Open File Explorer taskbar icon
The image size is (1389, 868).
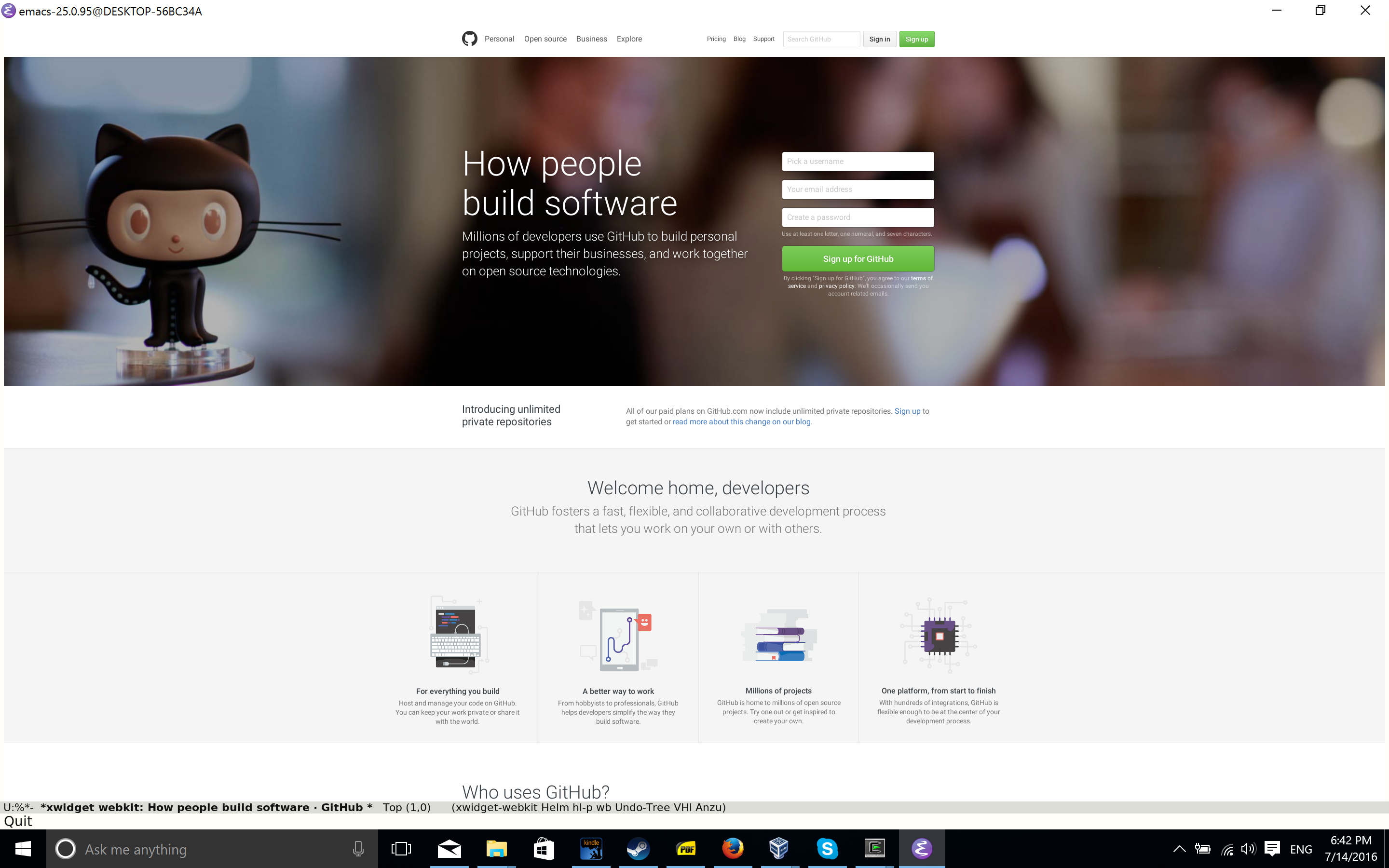tap(496, 849)
